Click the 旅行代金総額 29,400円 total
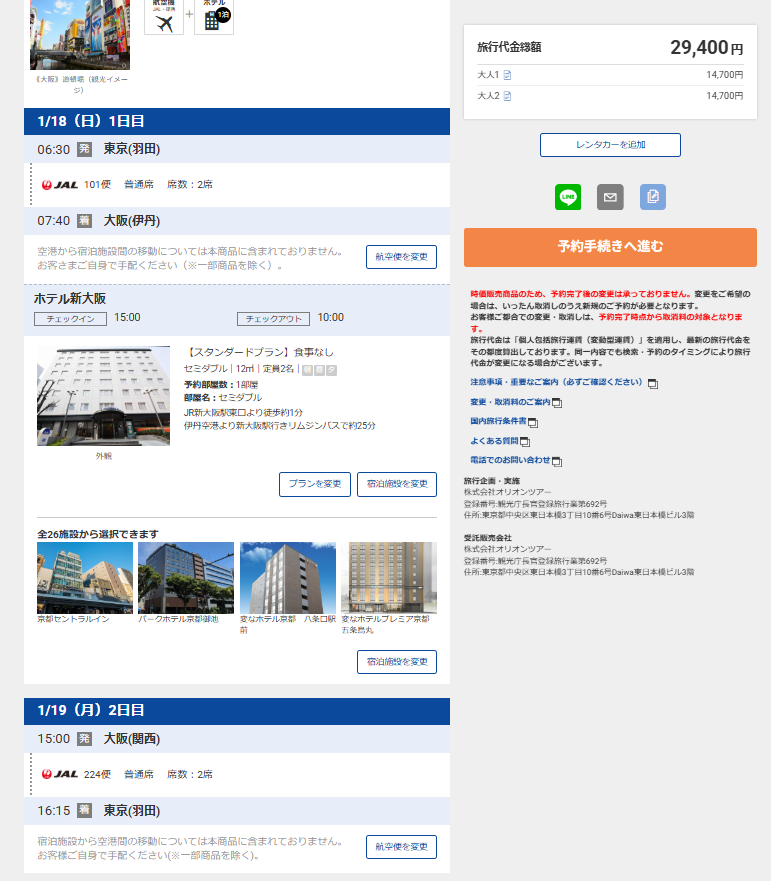 [610, 48]
